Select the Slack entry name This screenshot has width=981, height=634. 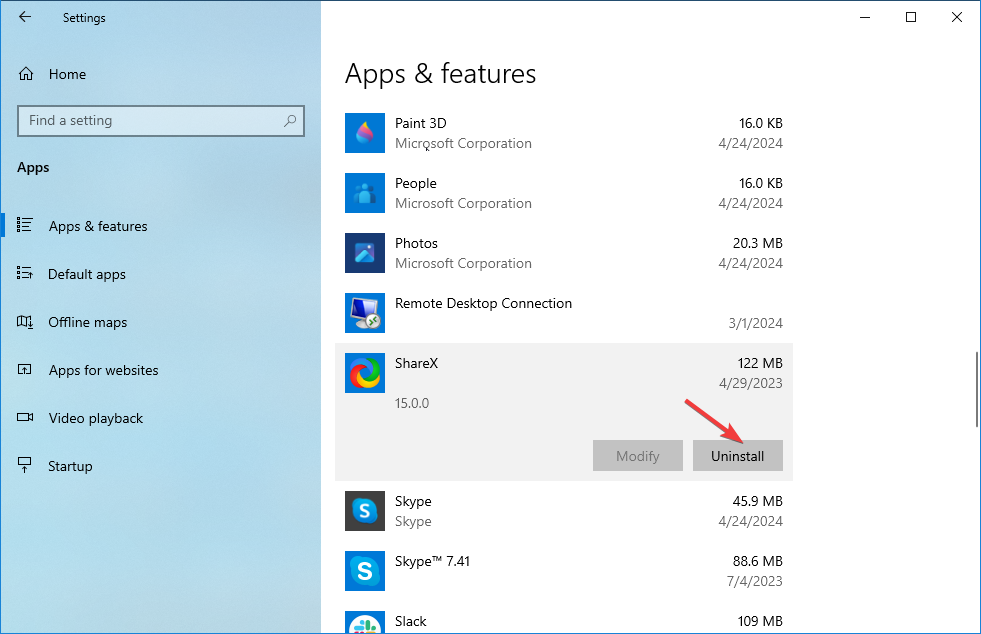[410, 621]
